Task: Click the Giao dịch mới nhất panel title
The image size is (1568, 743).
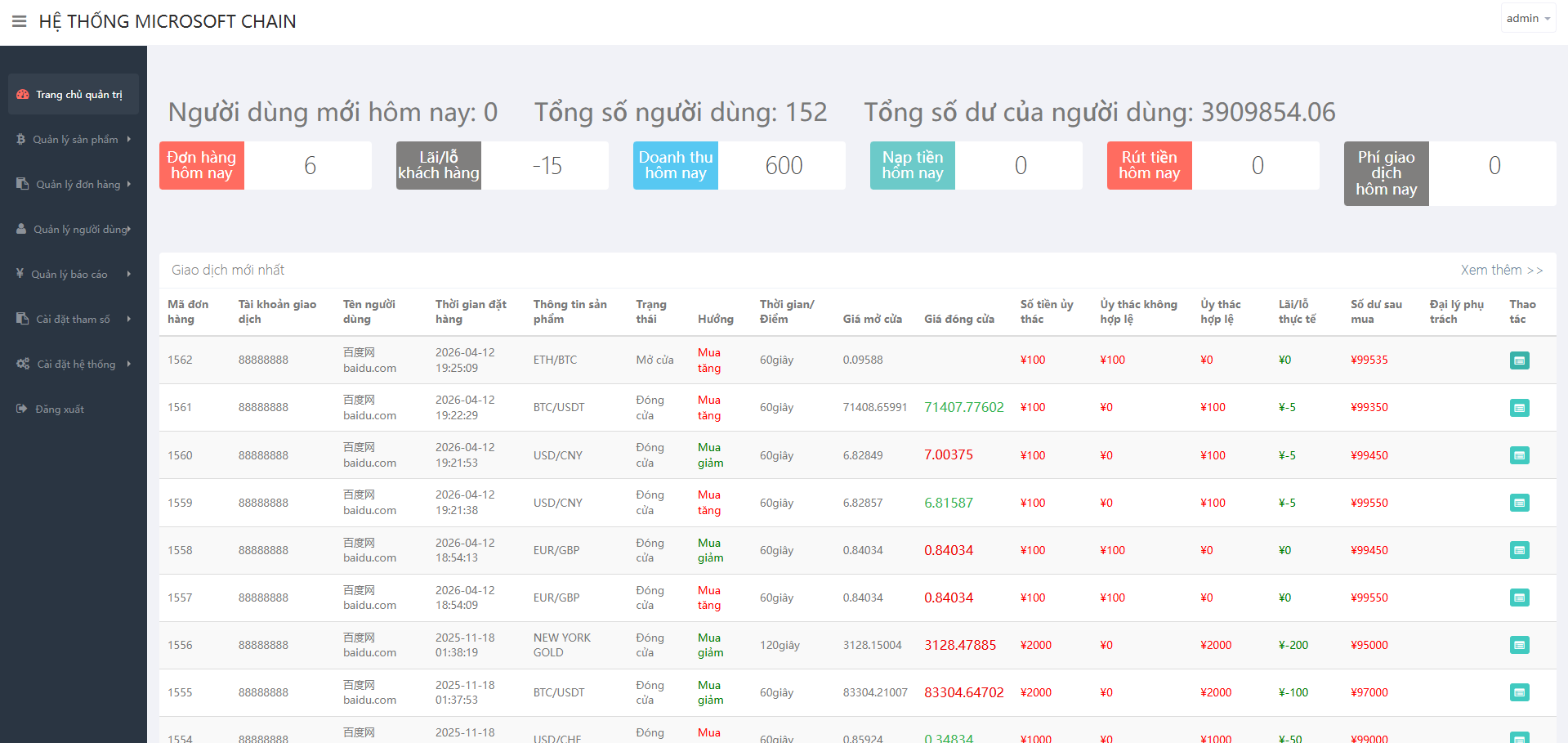Action: [228, 270]
